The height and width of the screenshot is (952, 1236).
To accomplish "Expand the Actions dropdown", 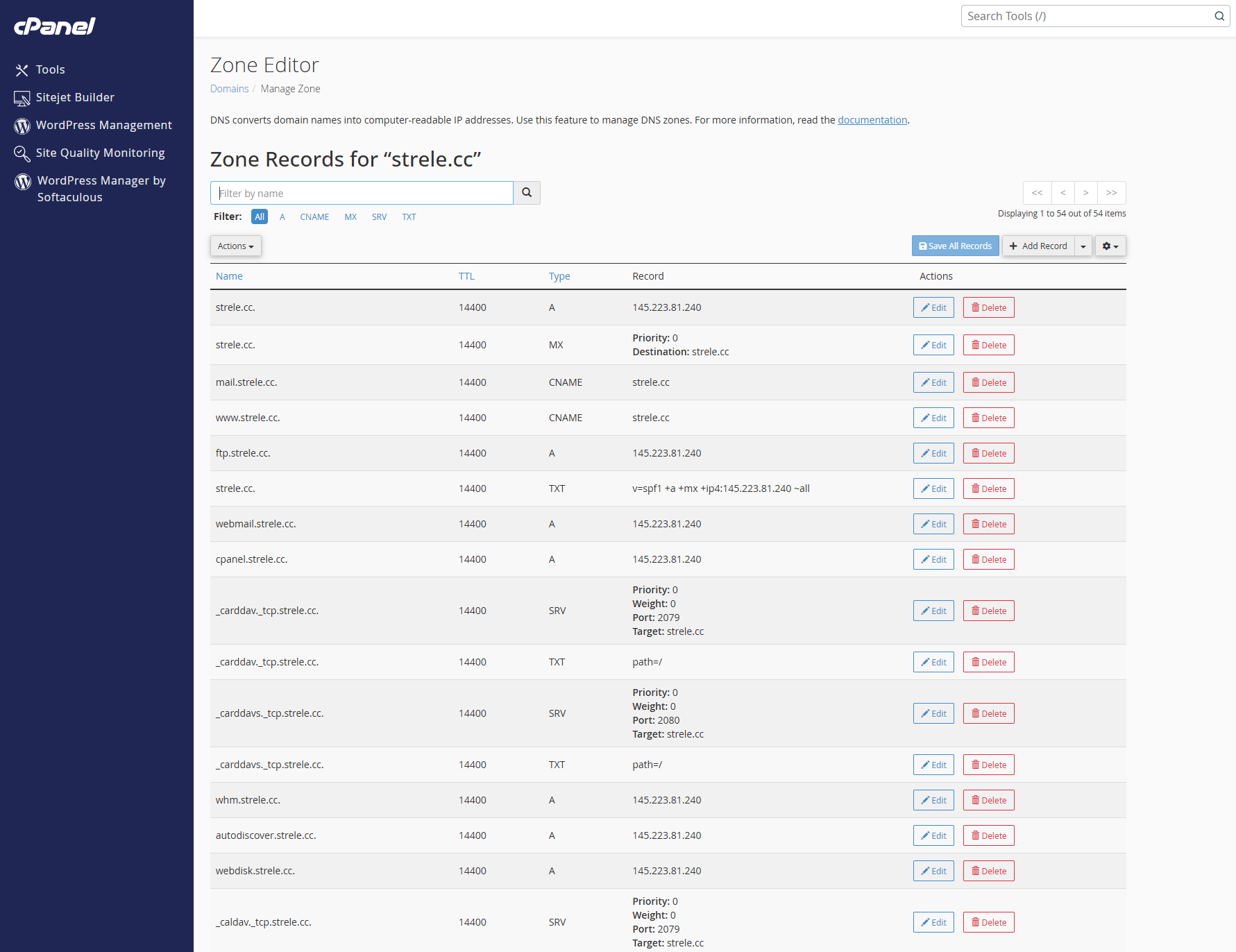I will click(235, 246).
